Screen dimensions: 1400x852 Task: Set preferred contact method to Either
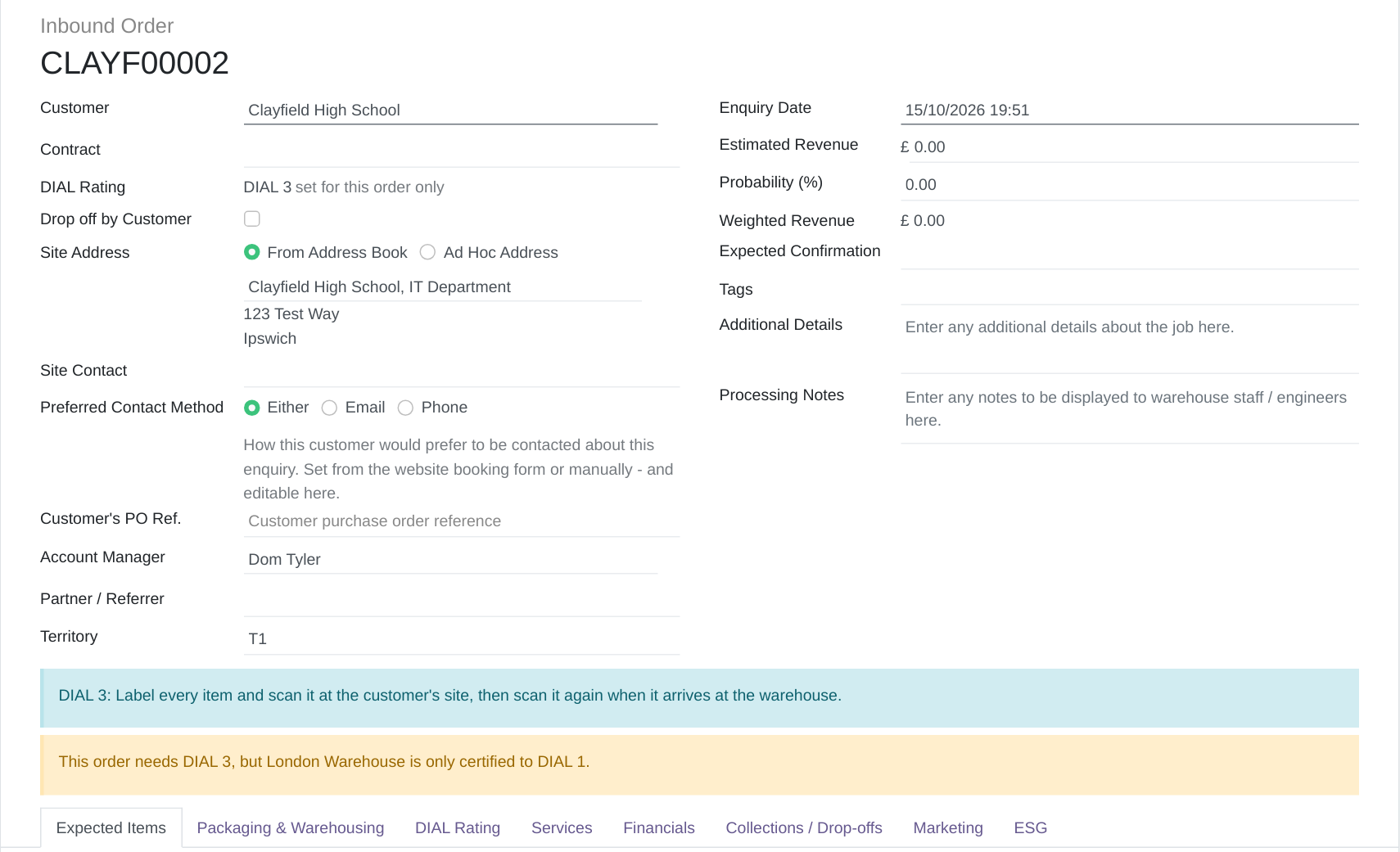pos(252,408)
